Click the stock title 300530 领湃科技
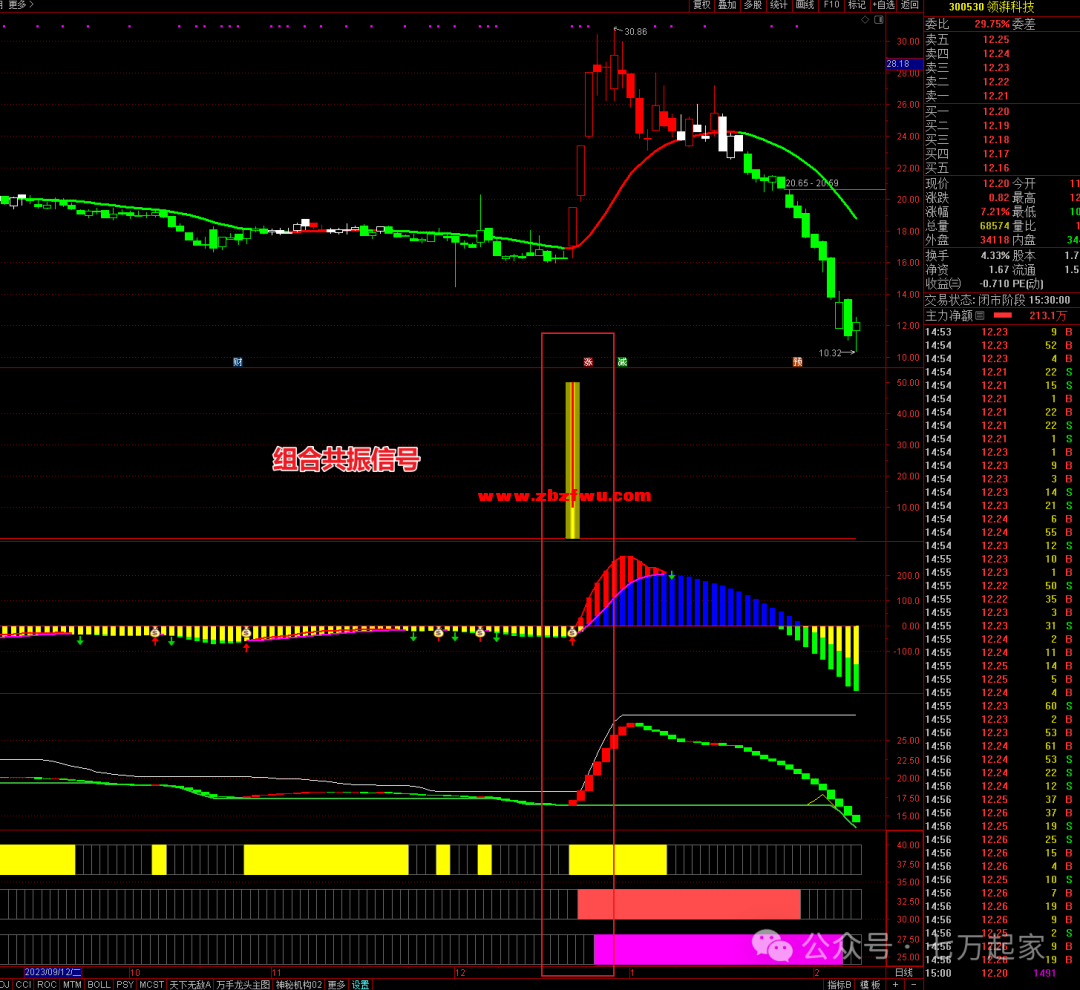Viewport: 1080px width, 990px height. point(991,7)
